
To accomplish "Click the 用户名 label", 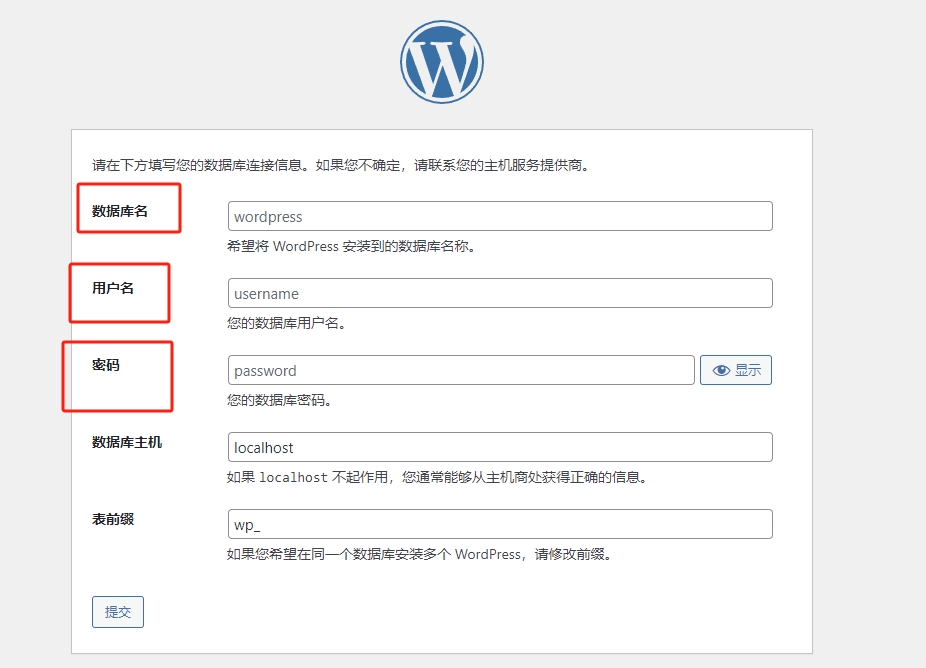I will click(112, 288).
